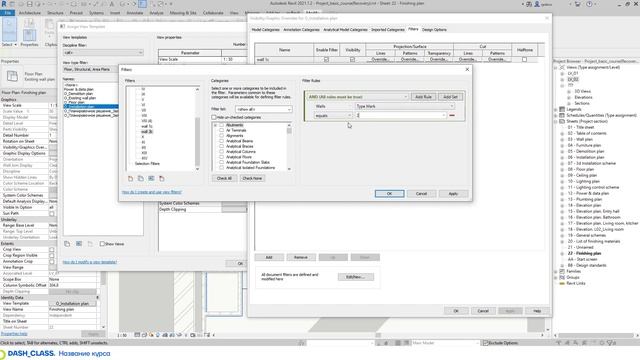Open the Discipline filter dropdown
Image resolution: width=640 pixels, height=360 pixels.
103,53
